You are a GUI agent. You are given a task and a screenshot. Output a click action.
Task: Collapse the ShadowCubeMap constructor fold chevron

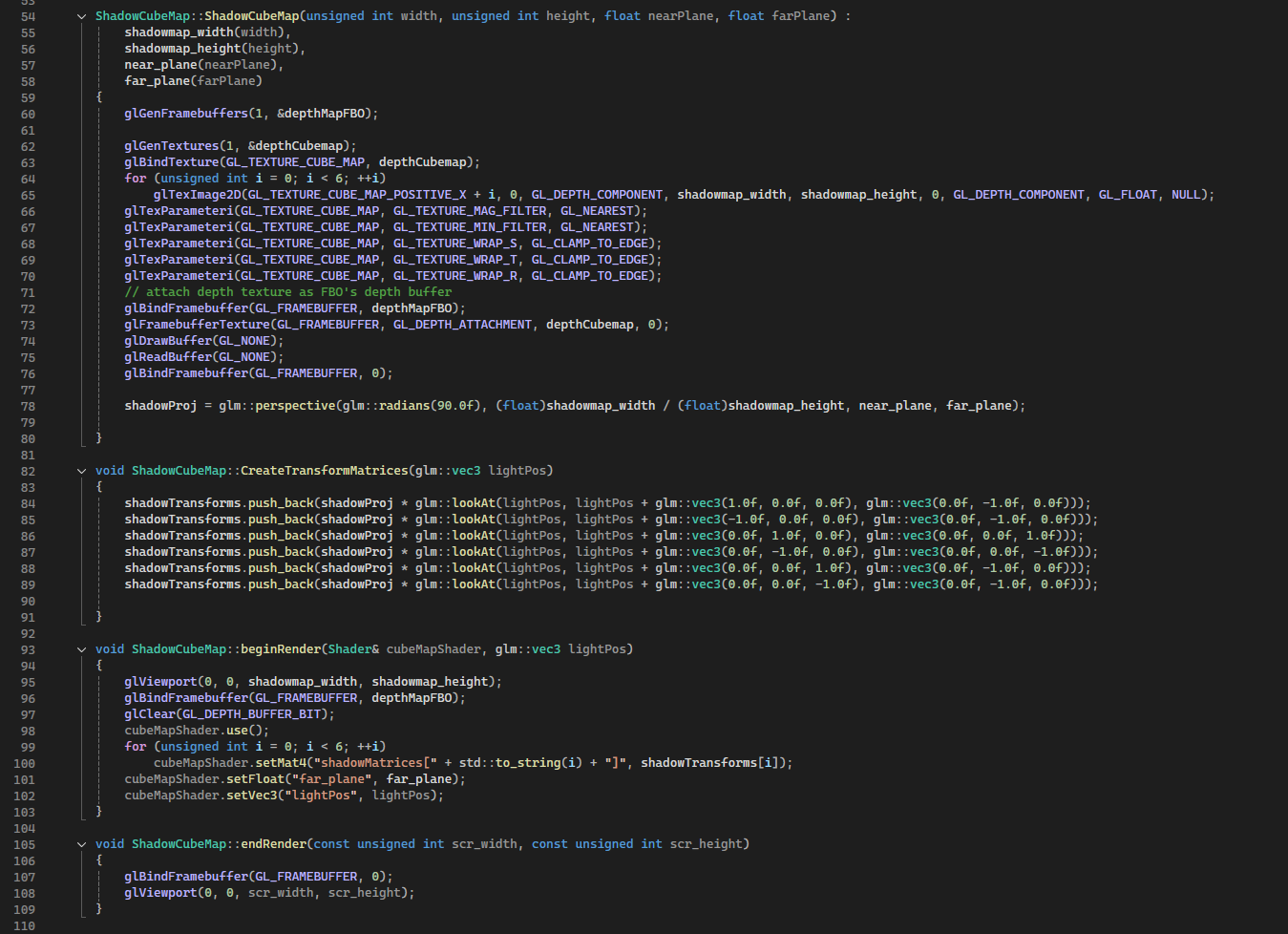(81, 16)
